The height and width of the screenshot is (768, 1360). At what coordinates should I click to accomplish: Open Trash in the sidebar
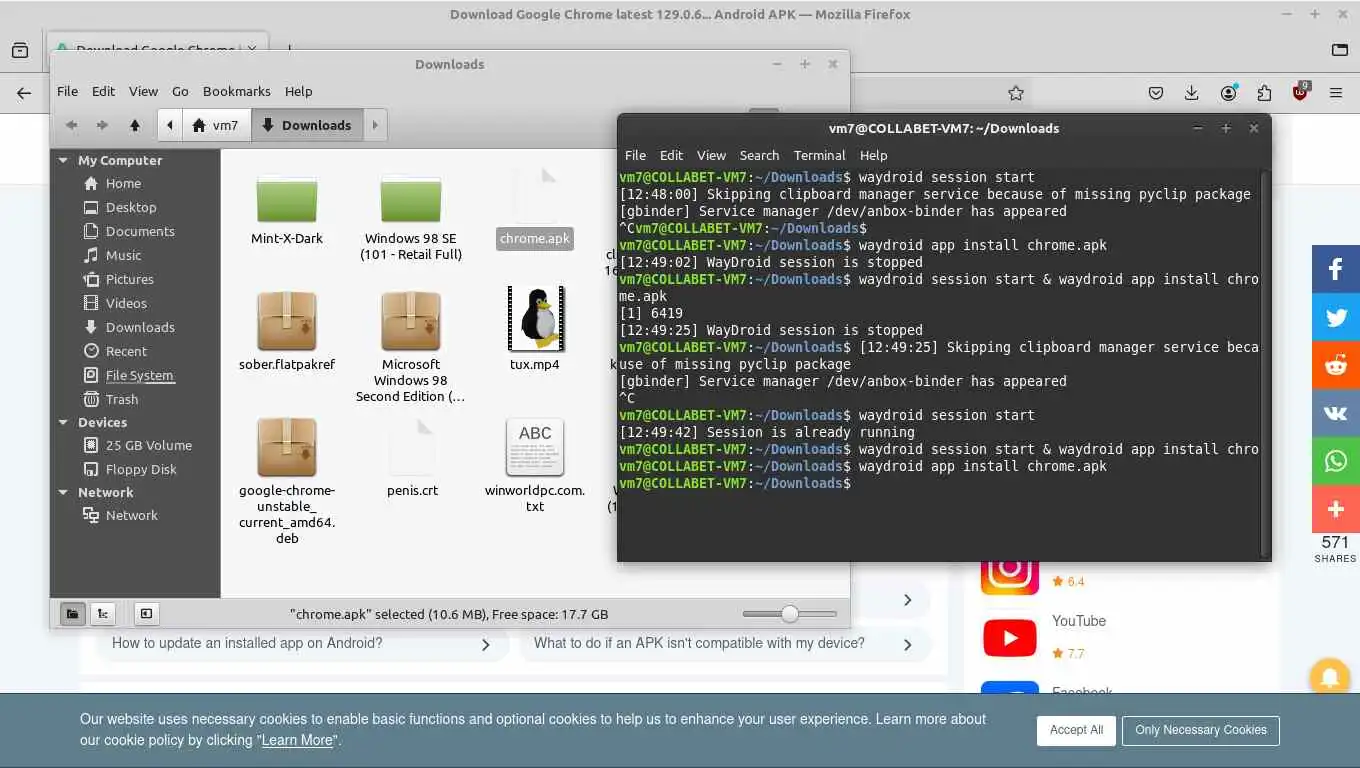(122, 400)
